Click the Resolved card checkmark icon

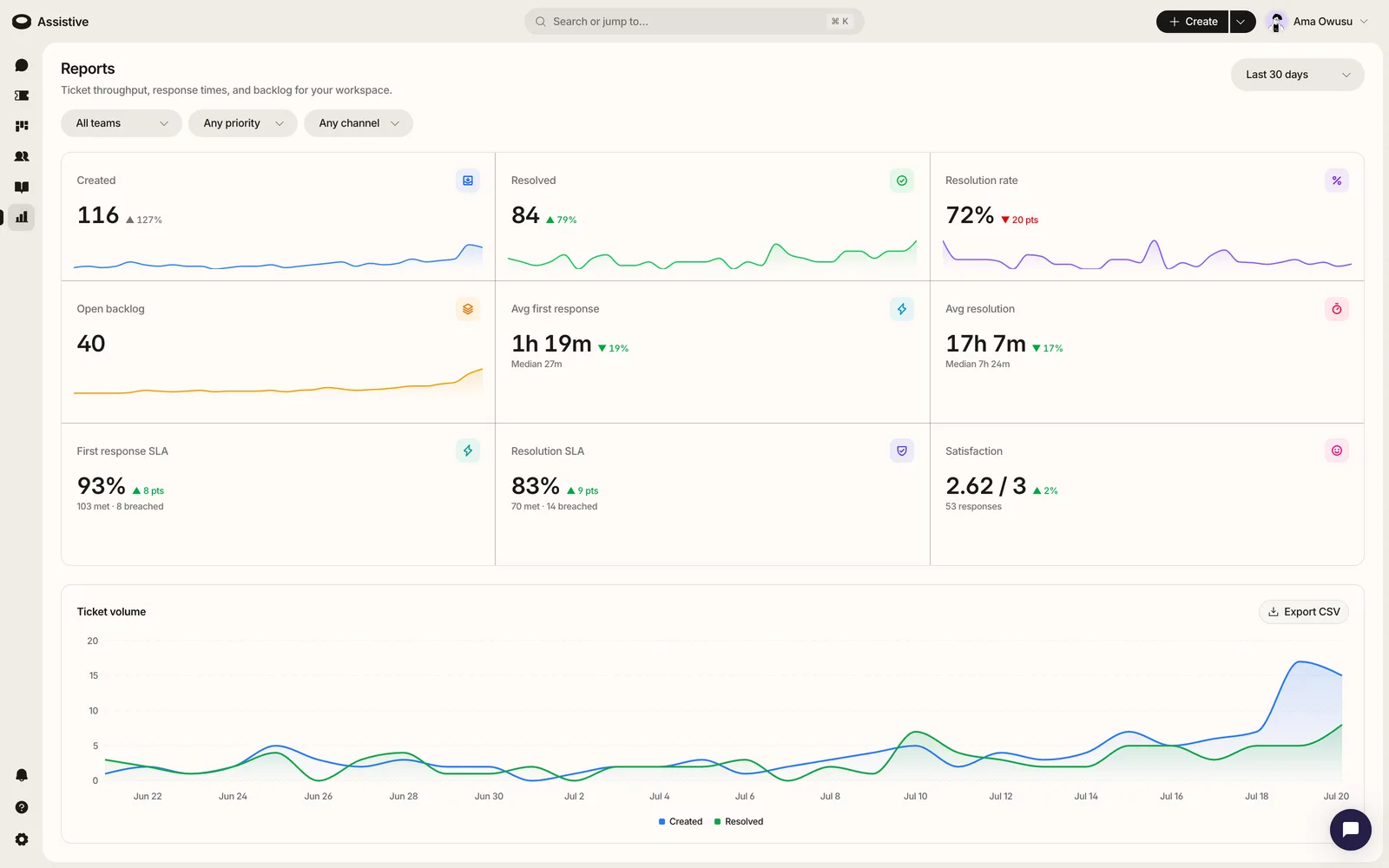902,181
